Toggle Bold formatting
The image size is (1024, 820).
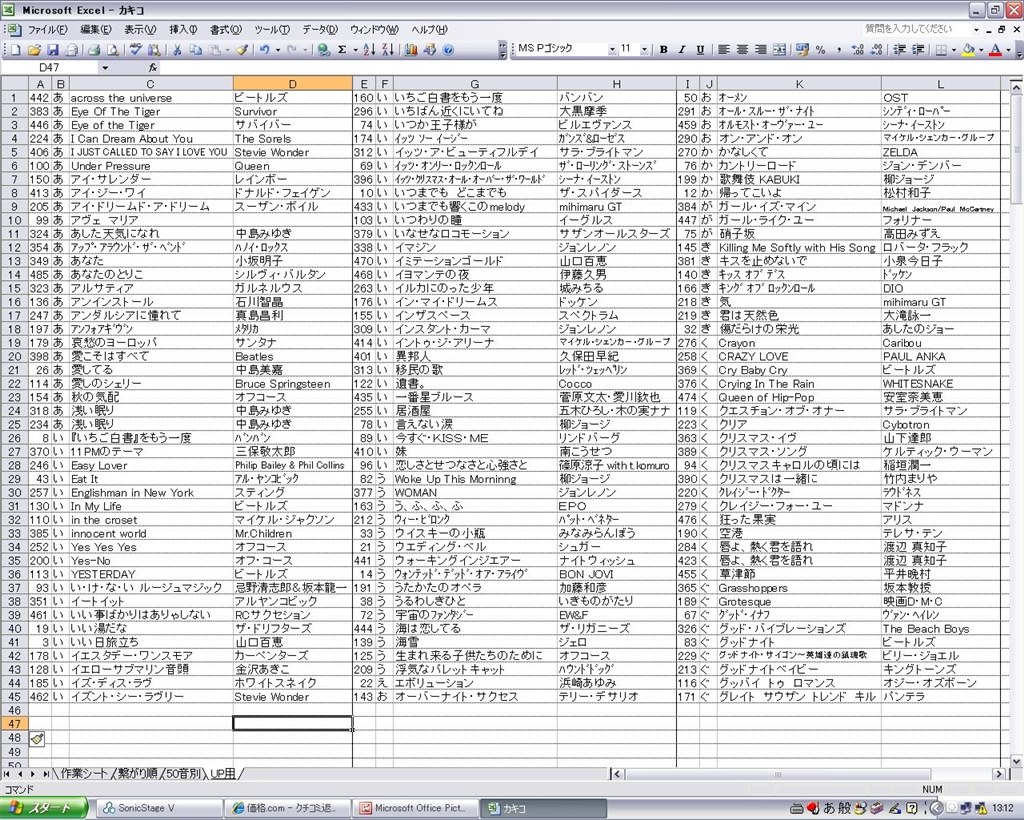662,49
